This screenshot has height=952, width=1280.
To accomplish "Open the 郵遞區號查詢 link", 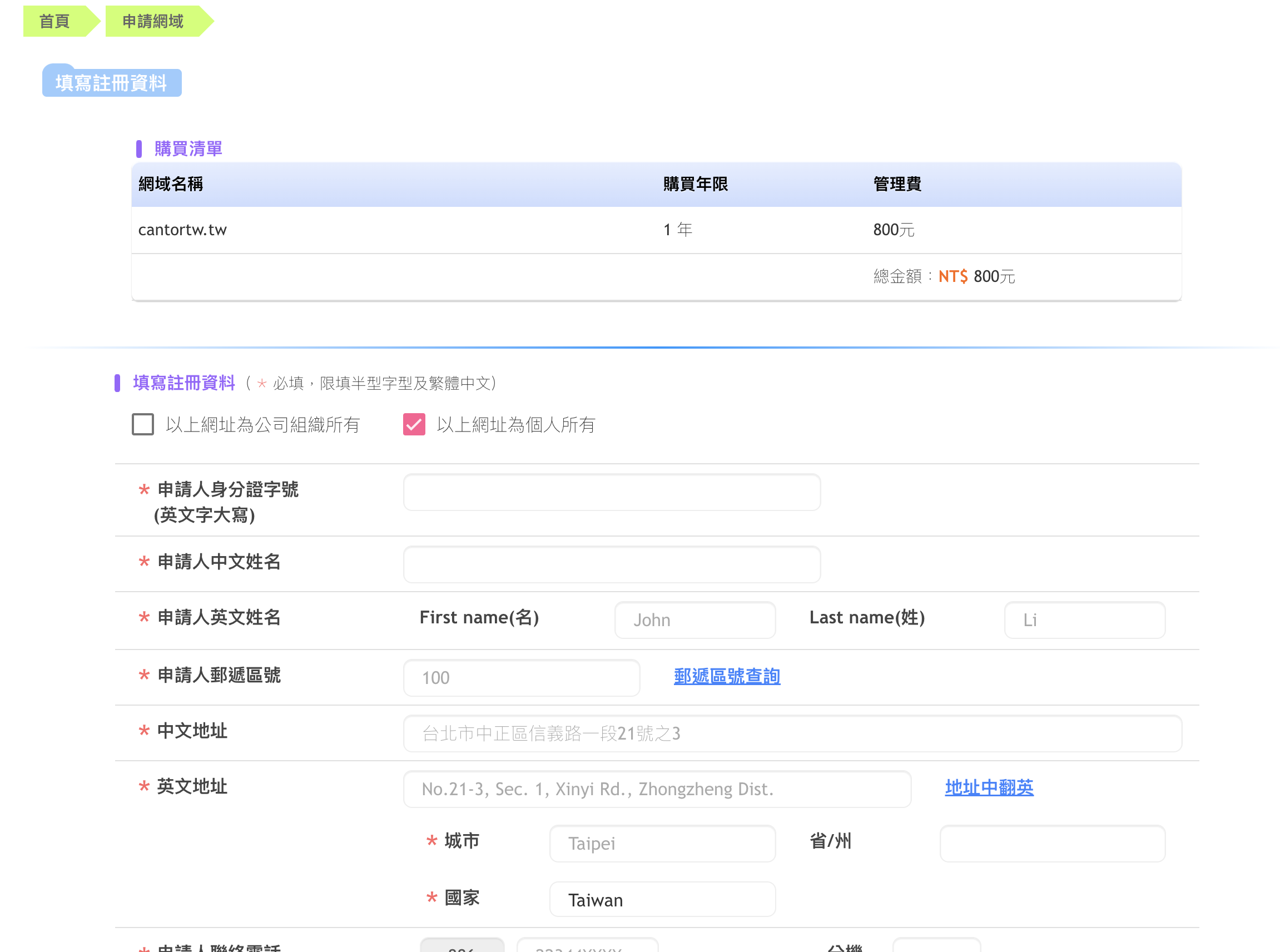I will (727, 677).
